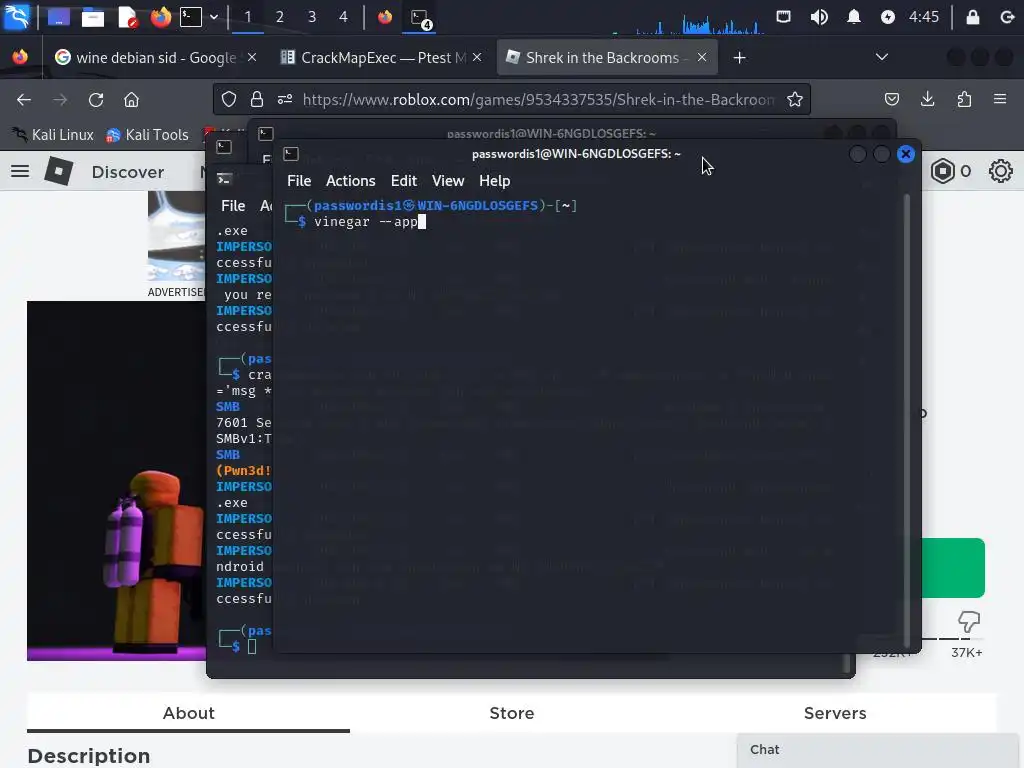1024x768 pixels.
Task: Select grouped terminal windows taskbar button
Action: (x=421, y=18)
